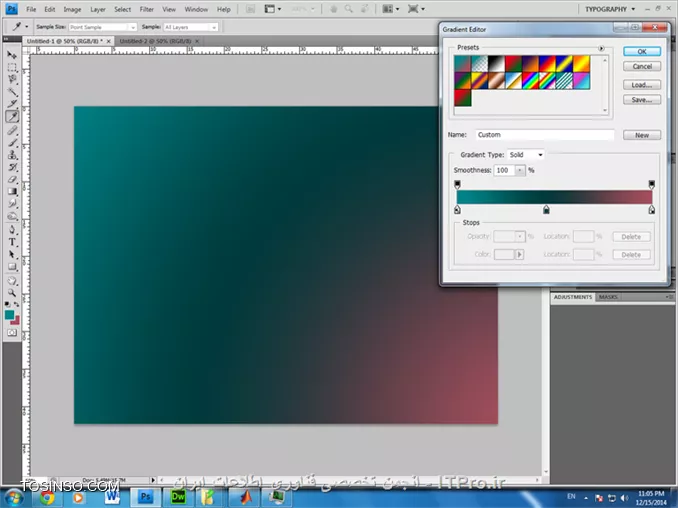Open the Filter menu

pos(147,9)
